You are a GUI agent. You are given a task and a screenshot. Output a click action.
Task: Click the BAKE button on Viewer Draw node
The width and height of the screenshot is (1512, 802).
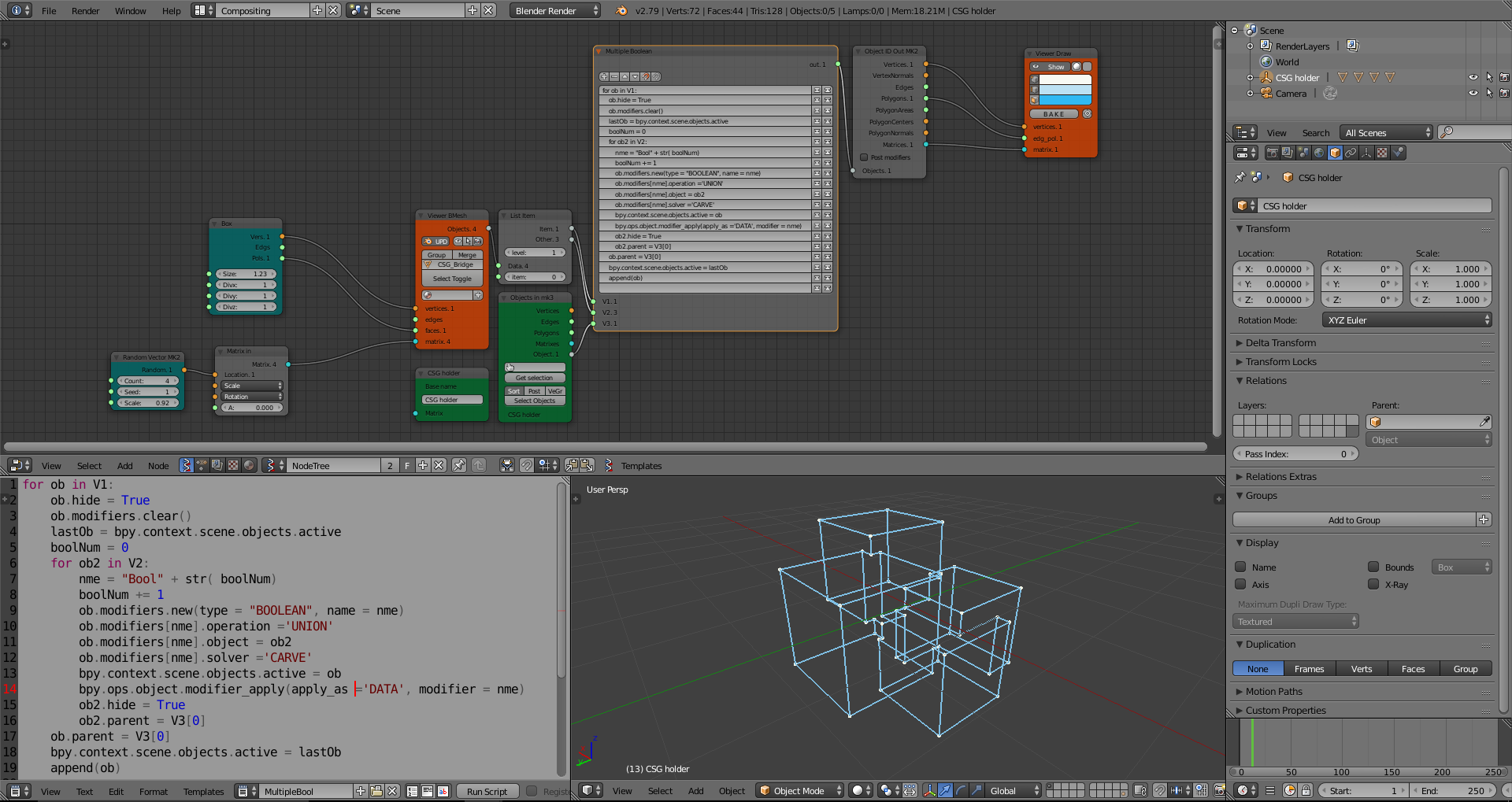(x=1054, y=113)
